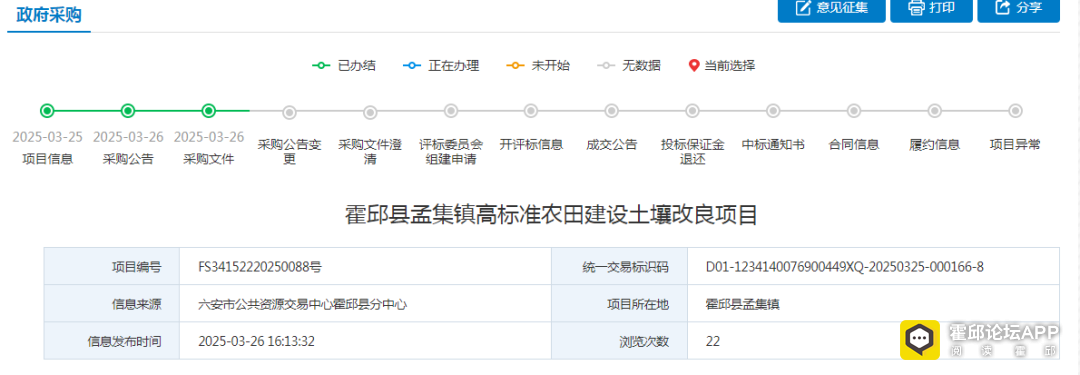Select the 采购公告变更 step circle
1080x375 pixels.
click(x=289, y=112)
